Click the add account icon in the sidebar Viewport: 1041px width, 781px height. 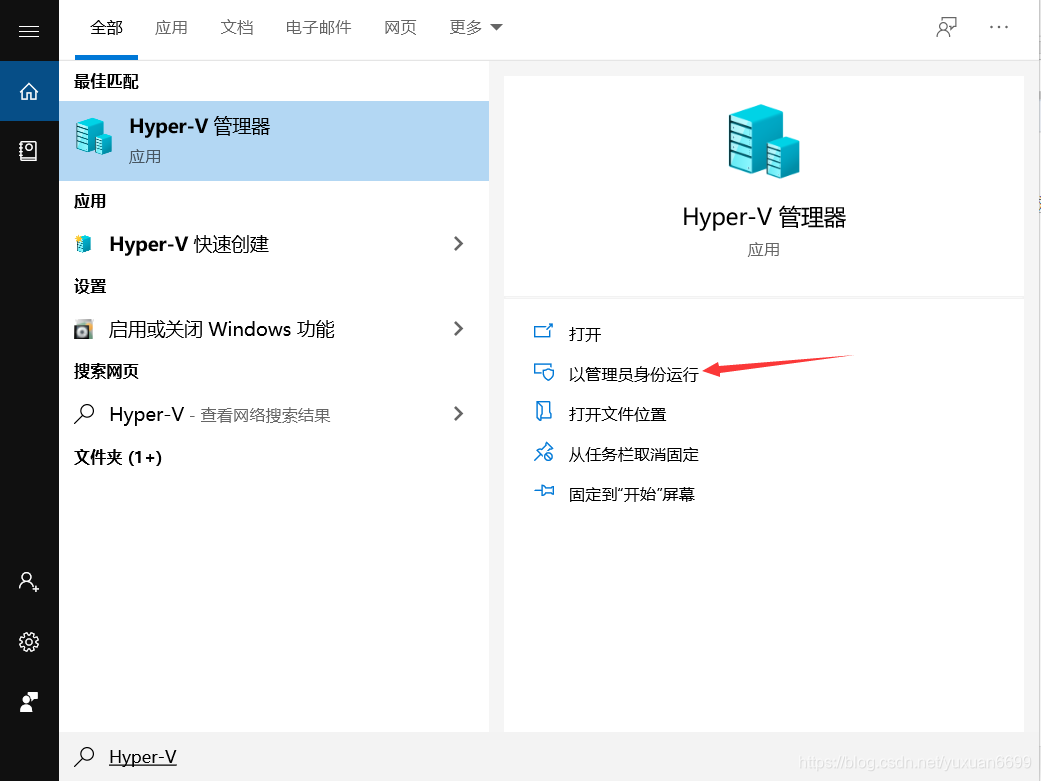click(x=29, y=582)
